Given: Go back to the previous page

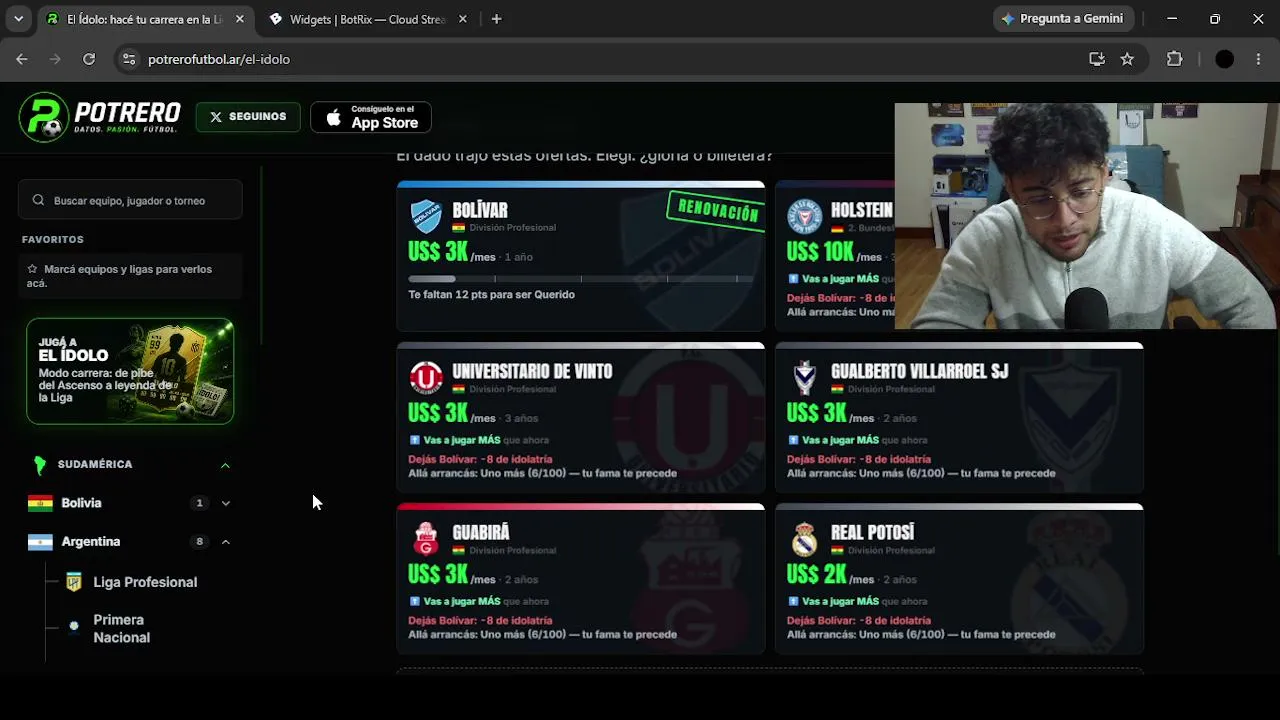Looking at the screenshot, I should (22, 59).
